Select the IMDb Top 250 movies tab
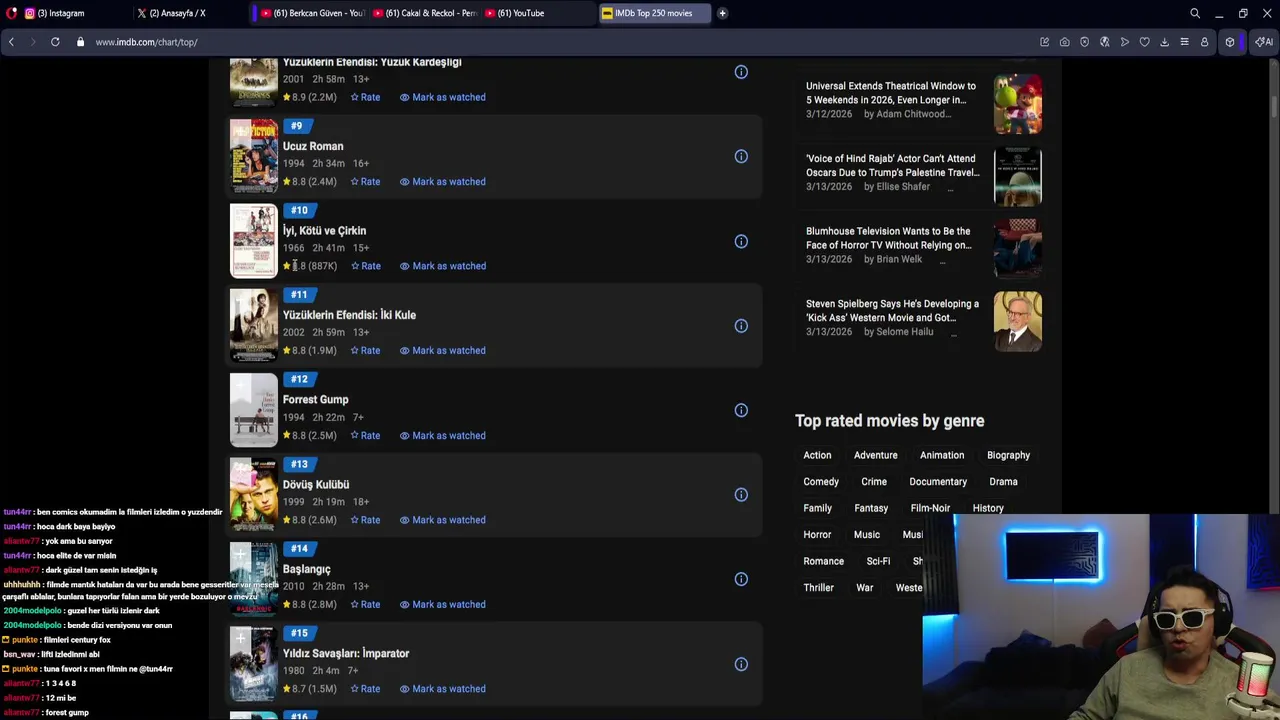The width and height of the screenshot is (1280, 720). tap(654, 13)
